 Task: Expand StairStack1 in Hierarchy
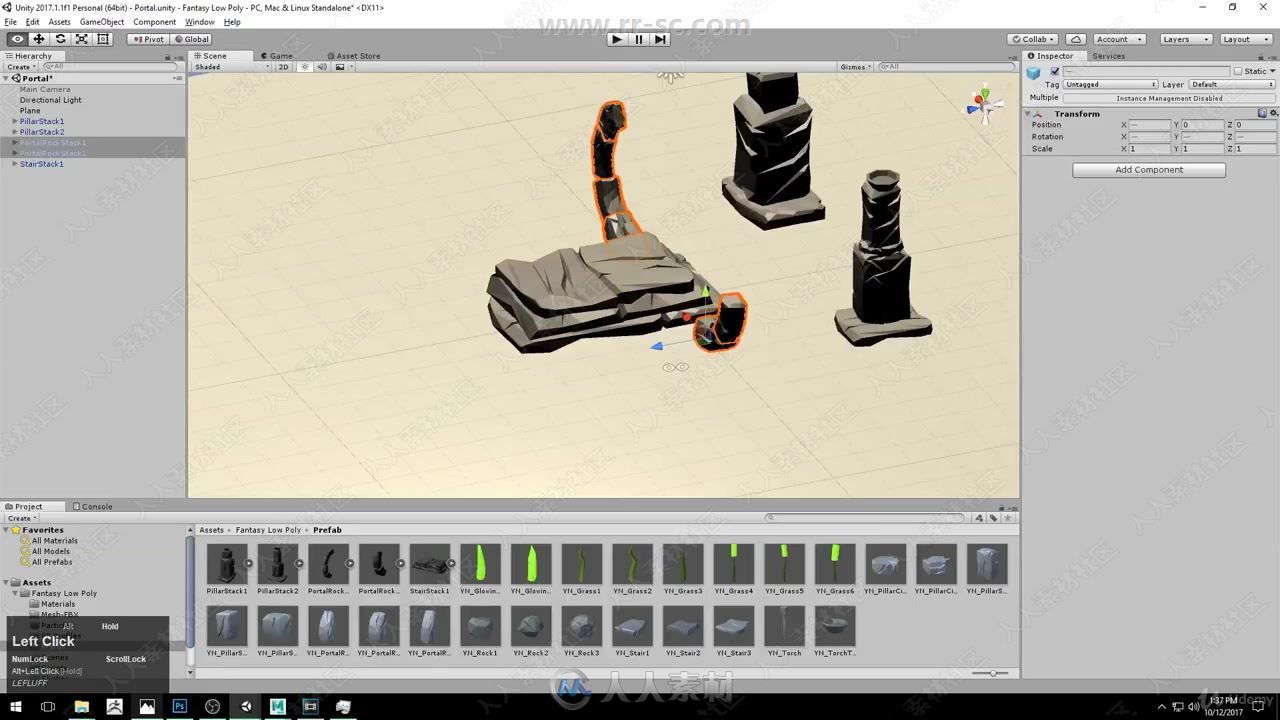pyautogui.click(x=15, y=164)
